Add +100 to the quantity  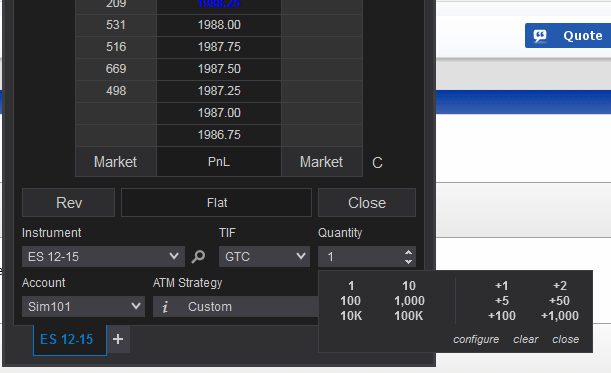click(502, 315)
